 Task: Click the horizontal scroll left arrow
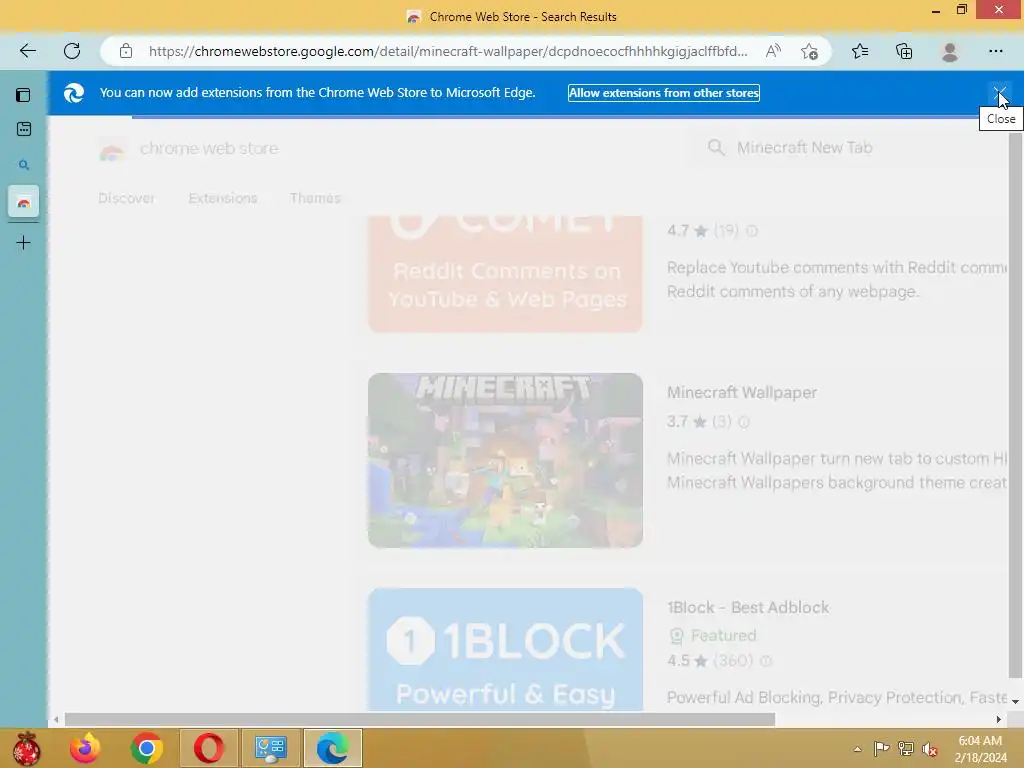pyautogui.click(x=56, y=719)
